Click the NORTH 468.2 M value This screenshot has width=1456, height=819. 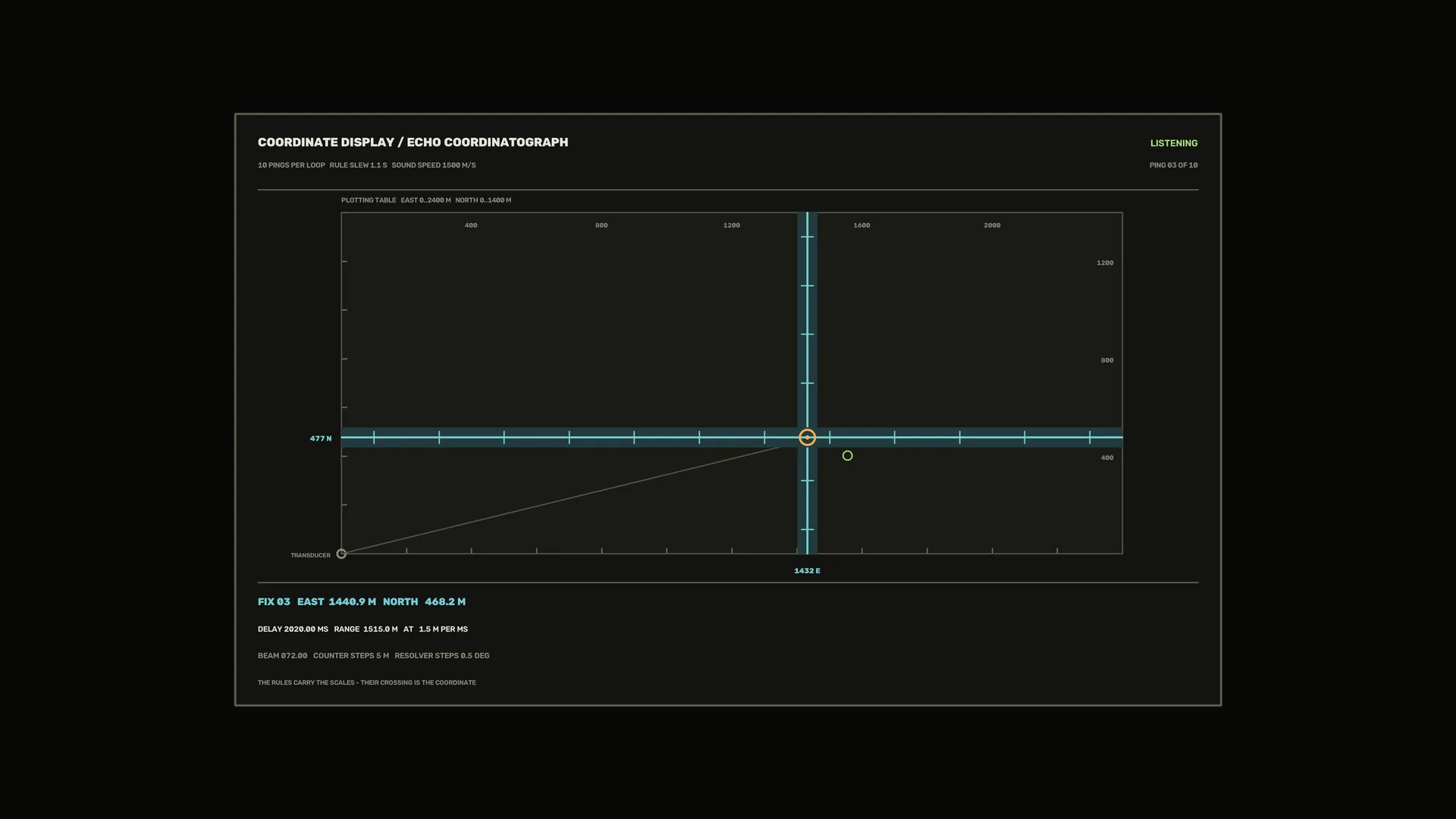(x=424, y=601)
